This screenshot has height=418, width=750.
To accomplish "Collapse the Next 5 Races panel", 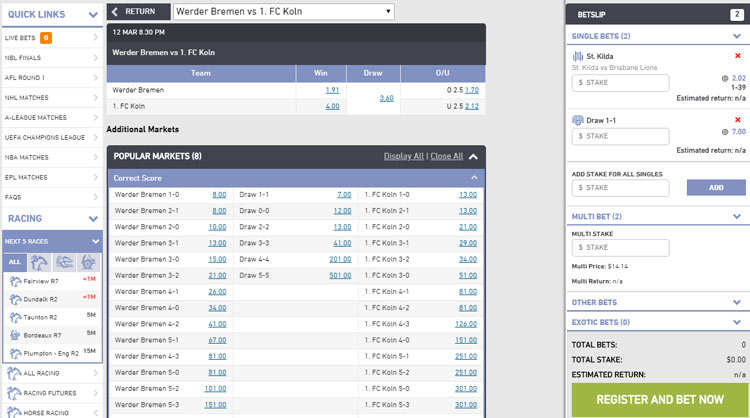I will click(96, 242).
